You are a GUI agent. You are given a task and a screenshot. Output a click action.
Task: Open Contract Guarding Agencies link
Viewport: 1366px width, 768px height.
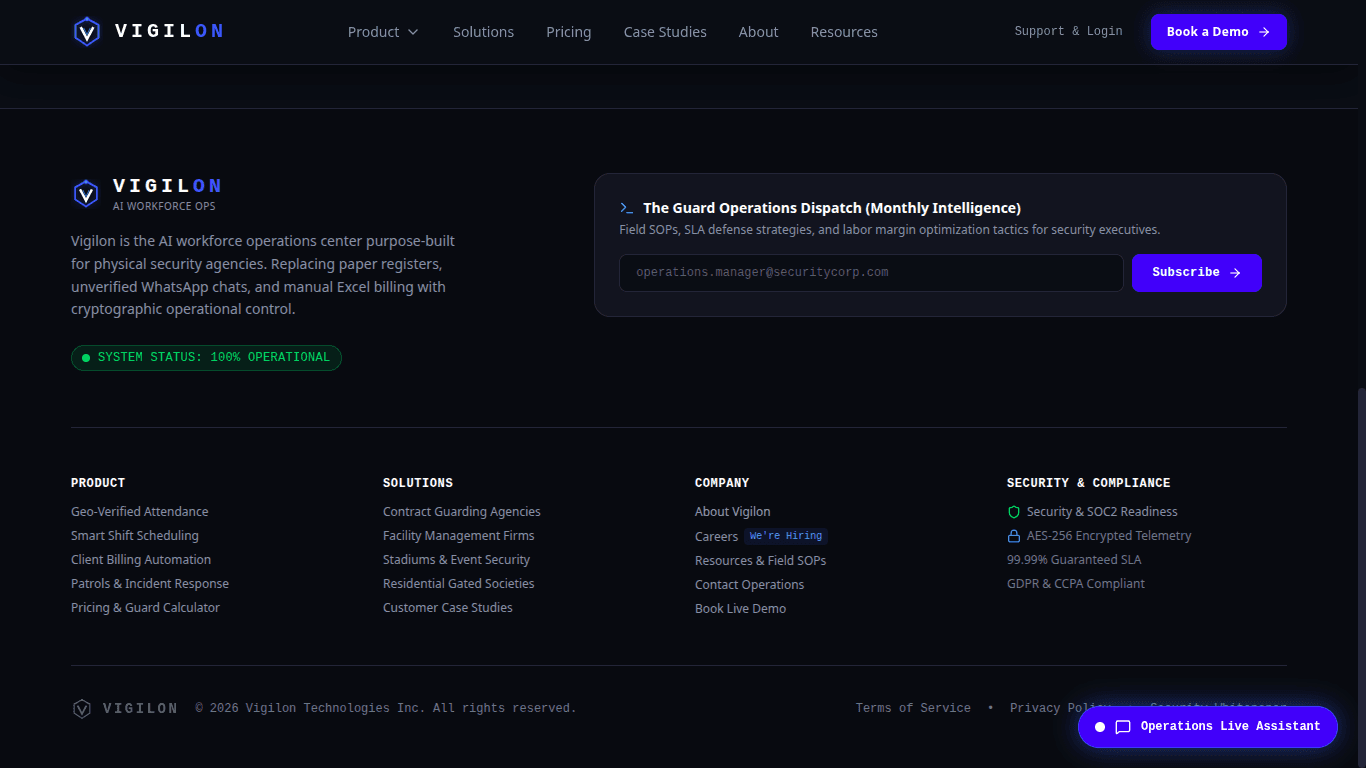pyautogui.click(x=462, y=512)
